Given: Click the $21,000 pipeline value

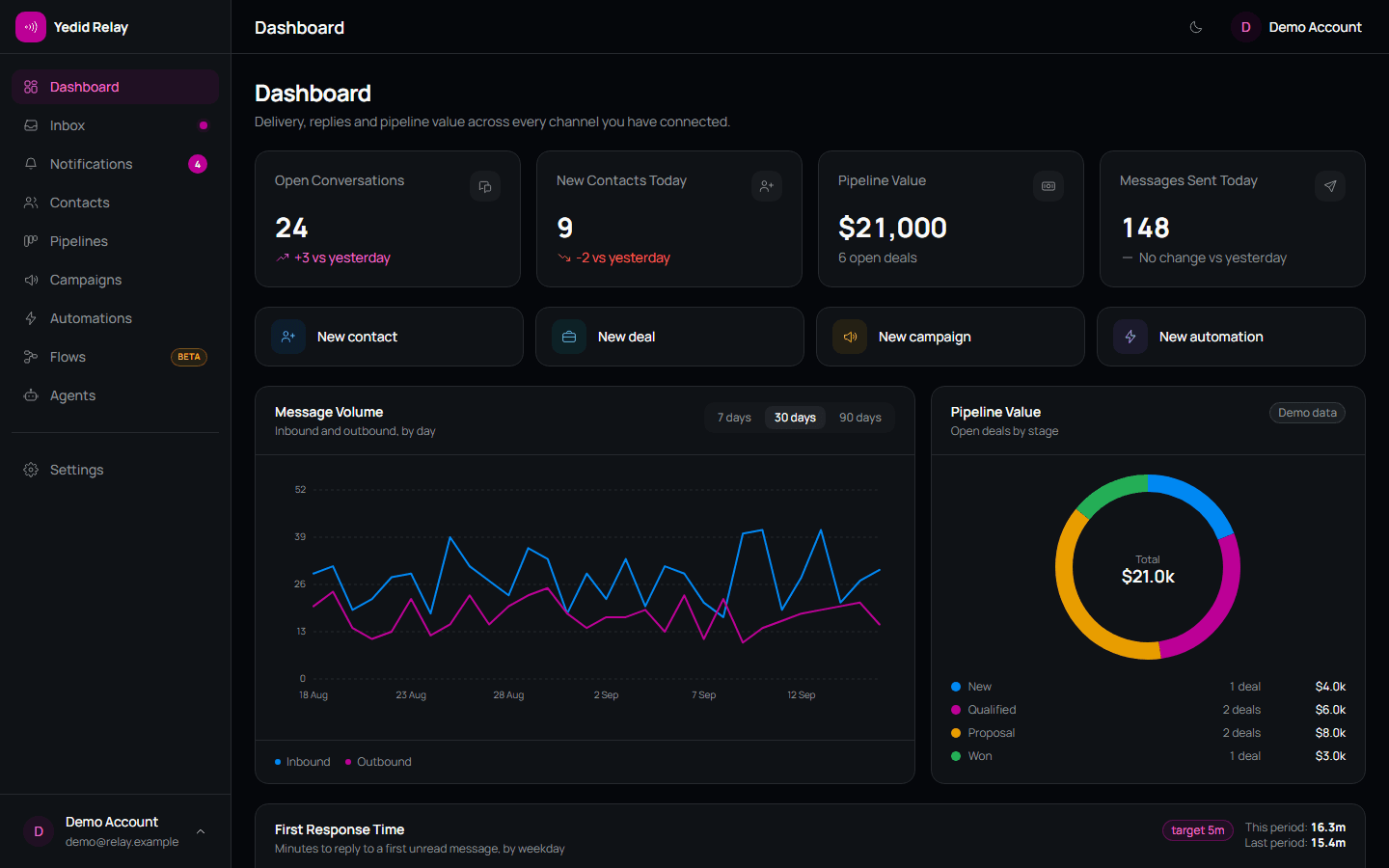Looking at the screenshot, I should click(892, 228).
